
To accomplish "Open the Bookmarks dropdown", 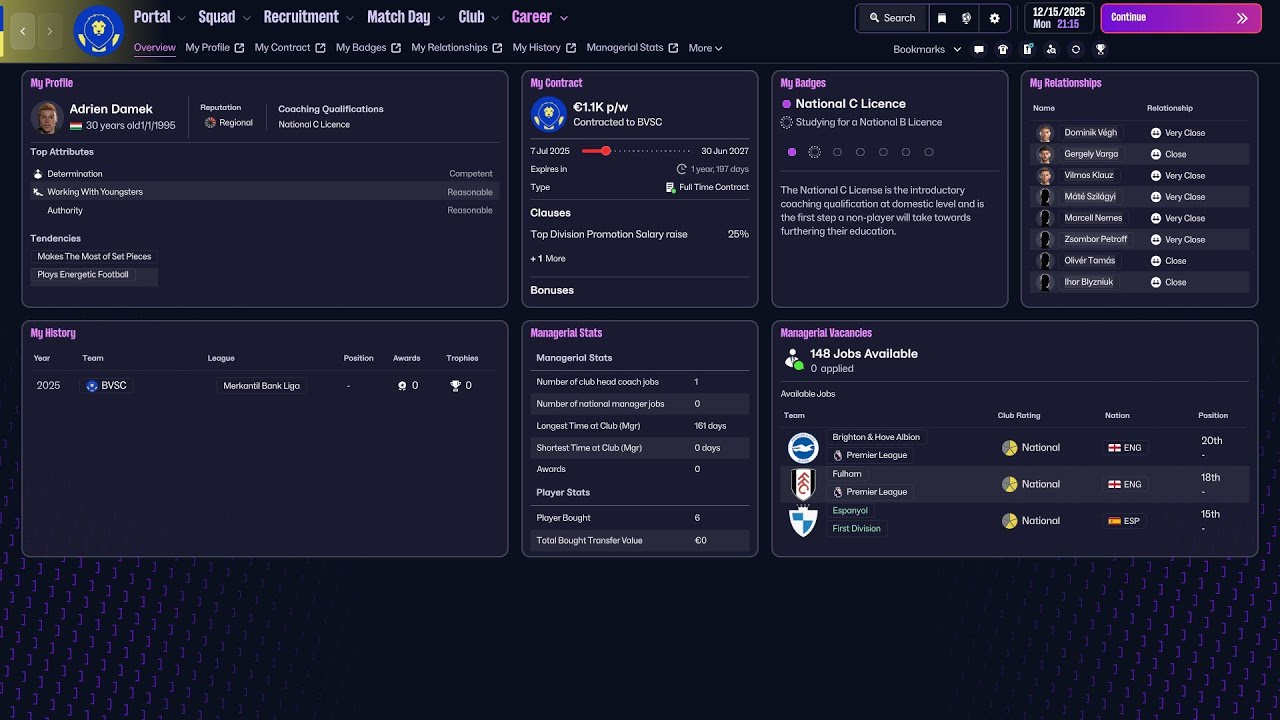I will click(927, 49).
